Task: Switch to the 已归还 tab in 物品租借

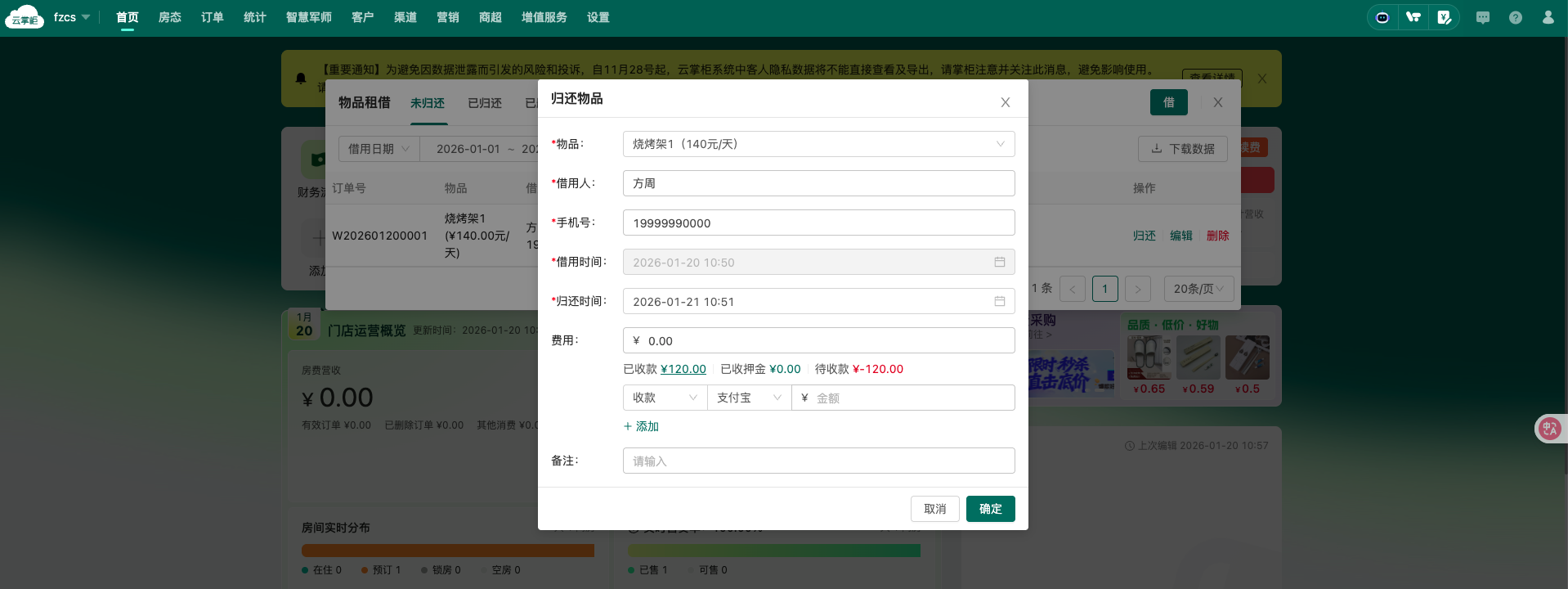Action: pos(485,103)
